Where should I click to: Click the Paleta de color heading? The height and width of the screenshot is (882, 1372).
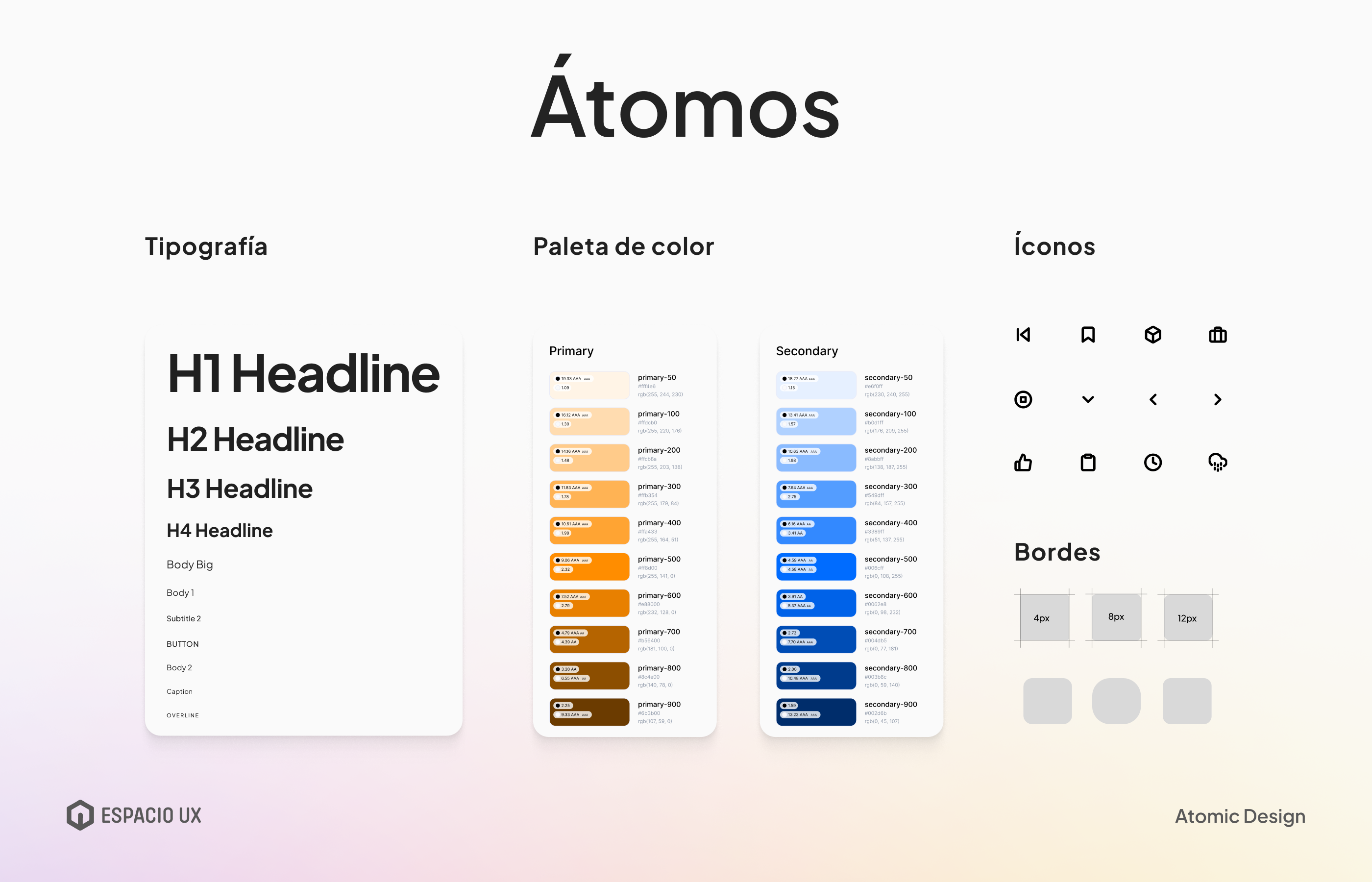tap(624, 246)
